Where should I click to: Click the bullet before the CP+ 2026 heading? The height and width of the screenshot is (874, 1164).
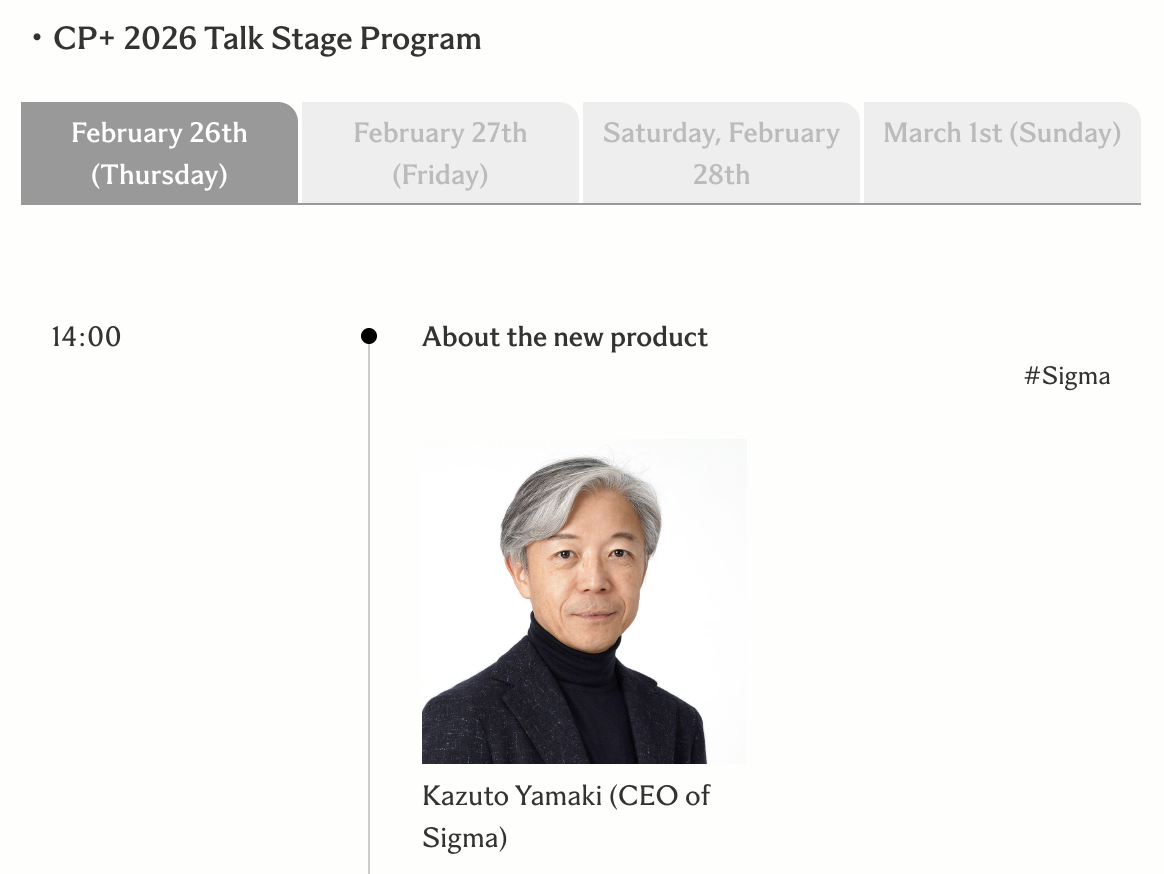[x=36, y=40]
